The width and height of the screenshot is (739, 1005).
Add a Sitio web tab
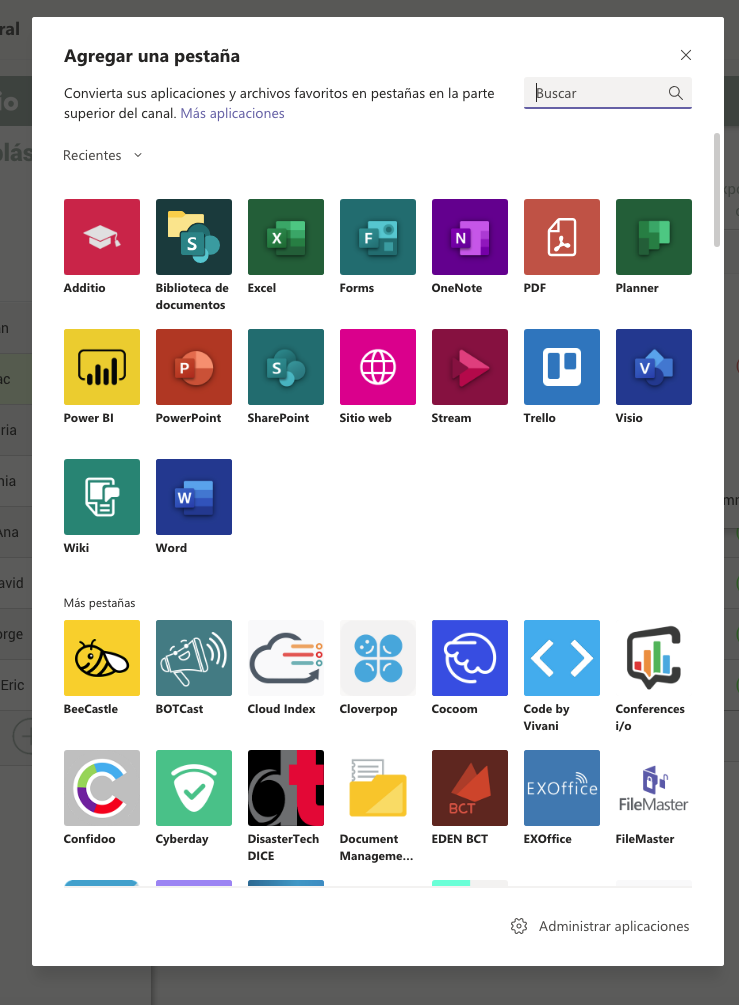[378, 367]
